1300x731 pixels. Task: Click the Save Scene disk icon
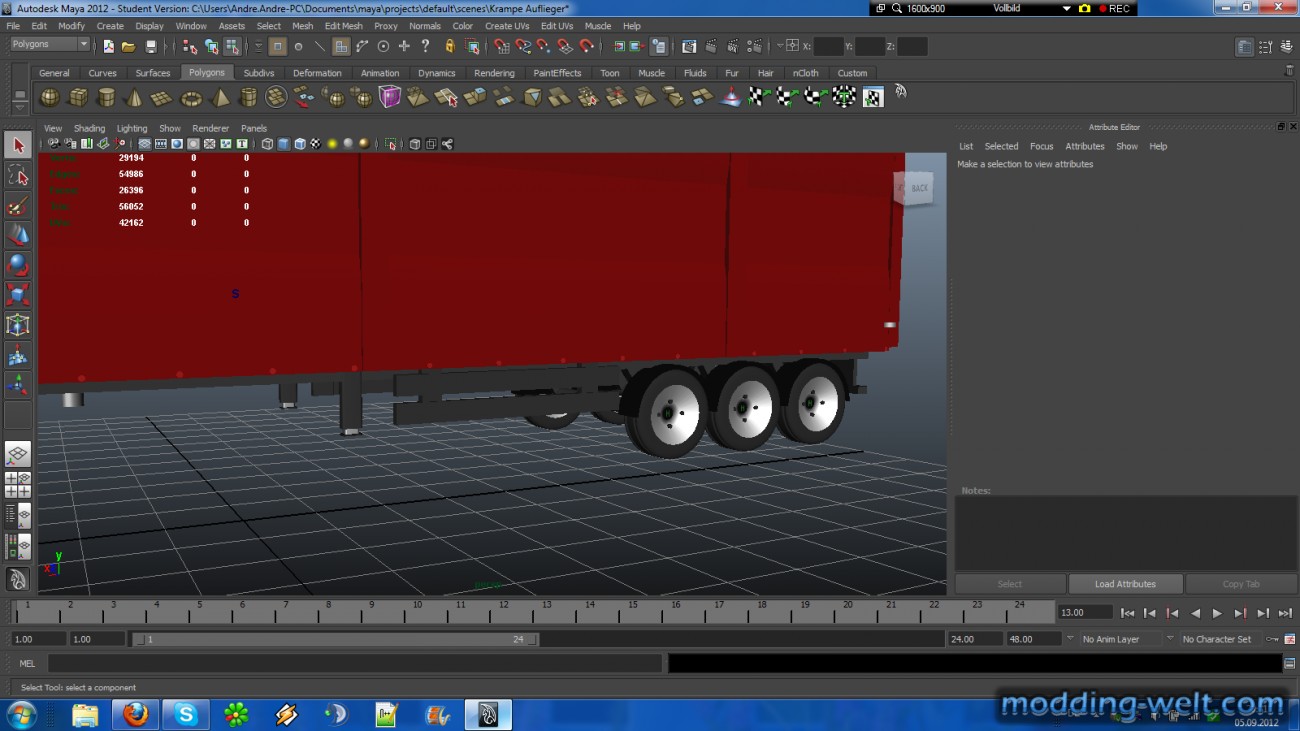tap(151, 46)
